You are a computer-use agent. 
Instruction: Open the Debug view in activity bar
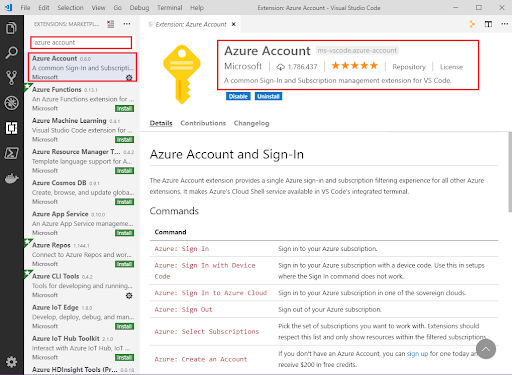pyautogui.click(x=11, y=103)
